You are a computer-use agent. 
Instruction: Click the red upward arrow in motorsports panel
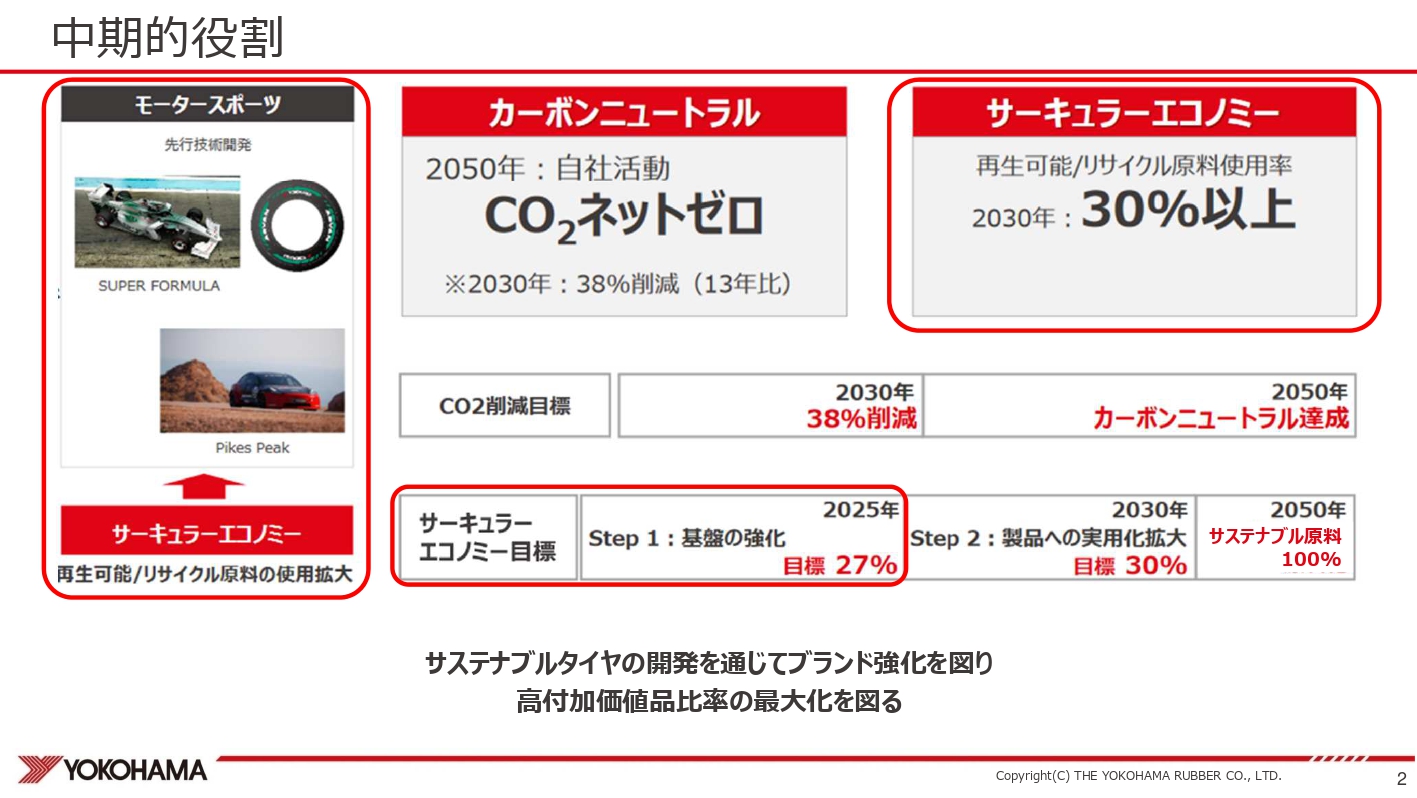(205, 484)
